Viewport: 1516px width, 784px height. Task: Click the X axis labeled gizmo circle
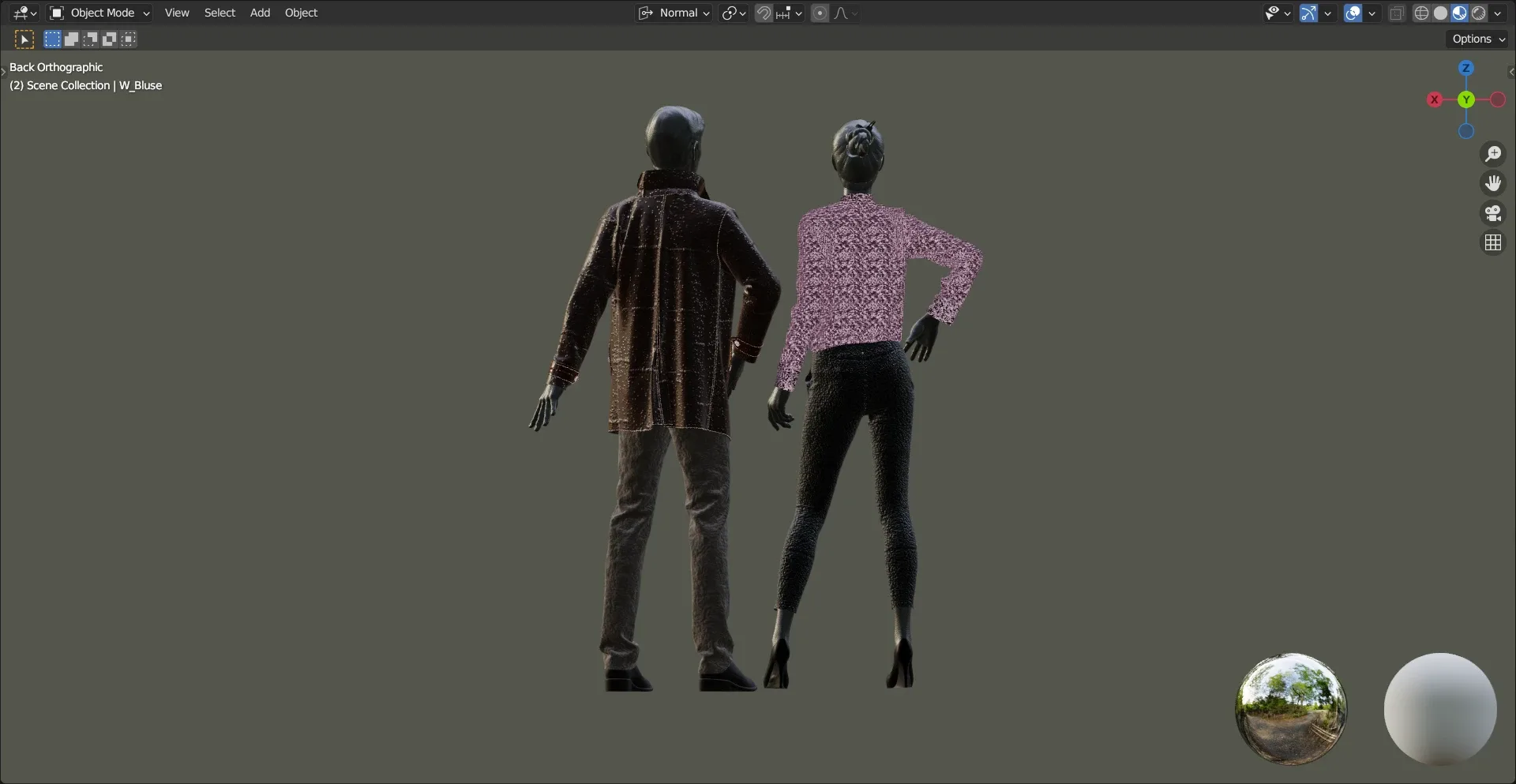[x=1435, y=99]
